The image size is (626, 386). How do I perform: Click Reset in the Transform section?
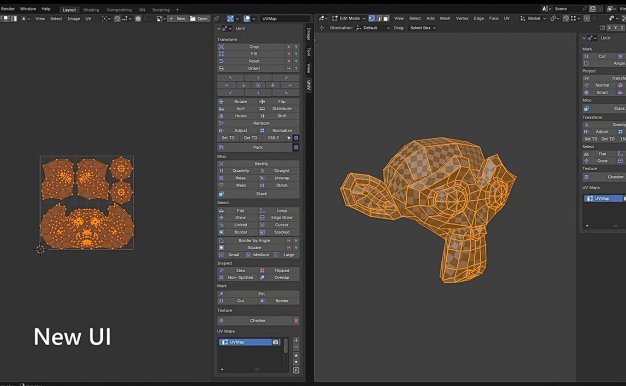(254, 61)
